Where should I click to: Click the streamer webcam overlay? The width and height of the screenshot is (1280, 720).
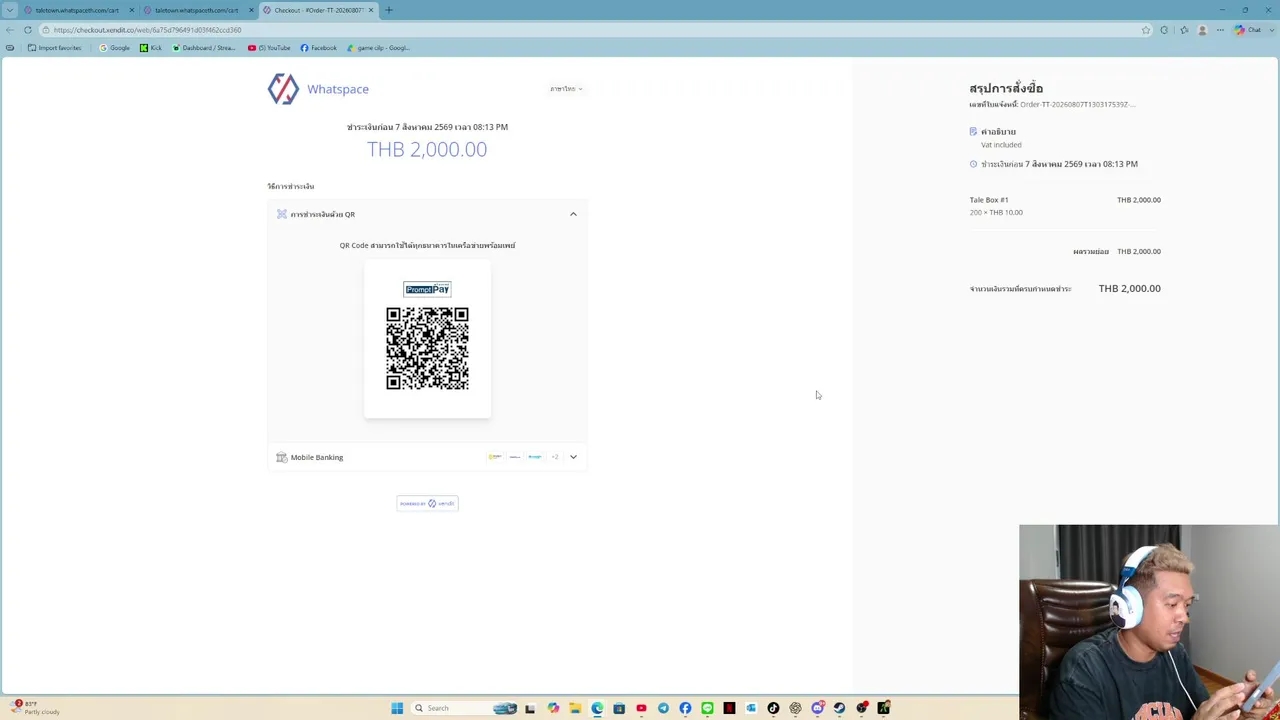(x=1149, y=622)
